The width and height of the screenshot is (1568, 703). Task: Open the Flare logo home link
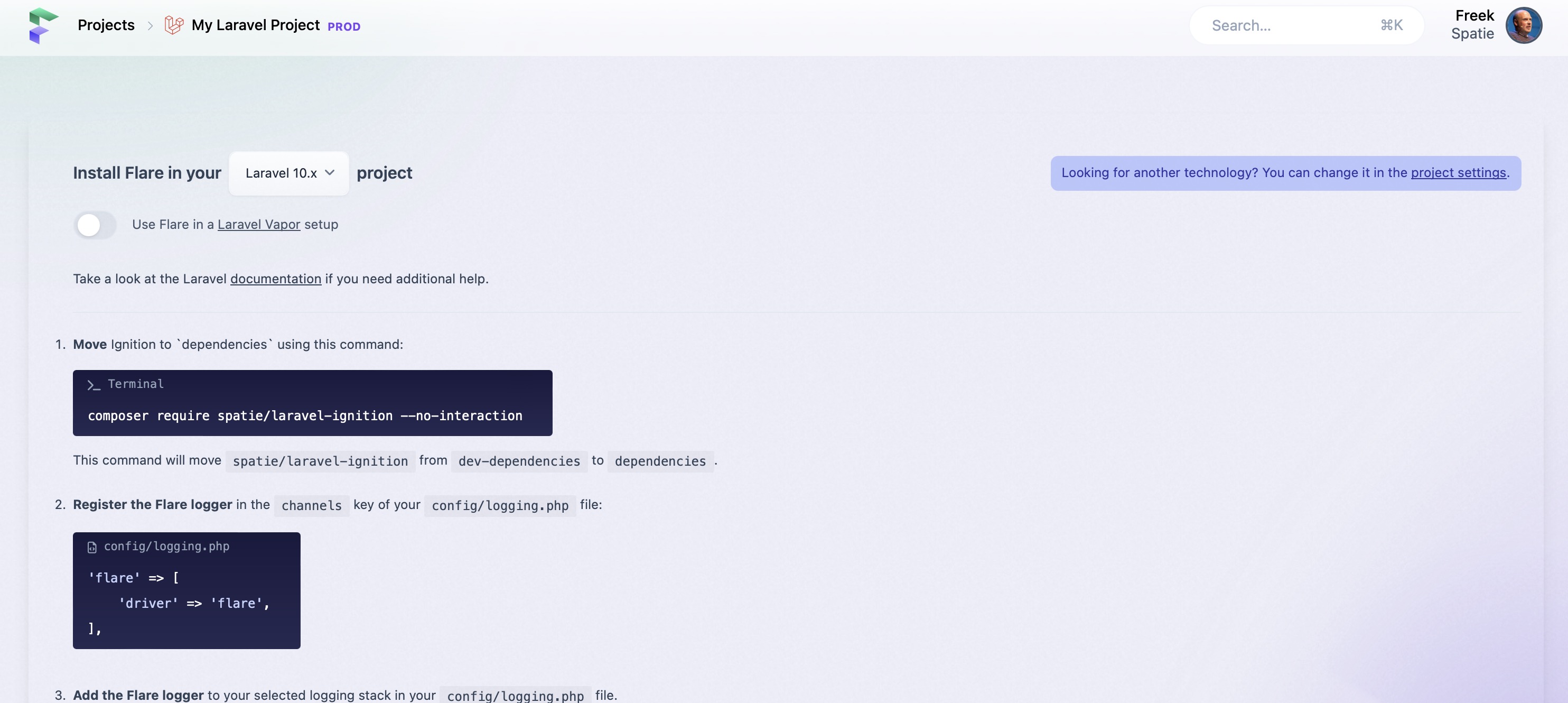point(43,25)
